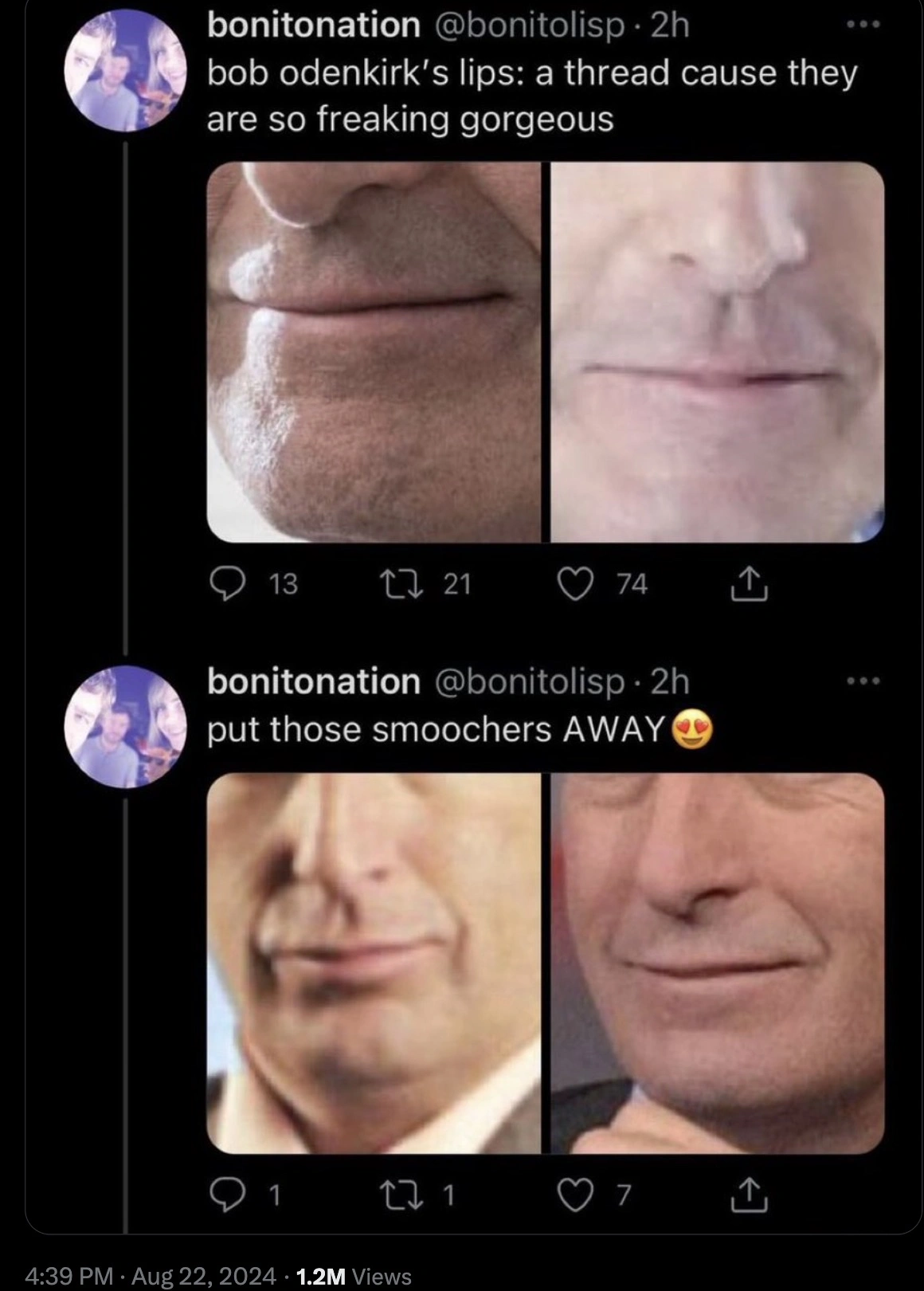Reply to the 'put those smoochers AWAY' tweet
924x1291 pixels.
click(x=228, y=1195)
